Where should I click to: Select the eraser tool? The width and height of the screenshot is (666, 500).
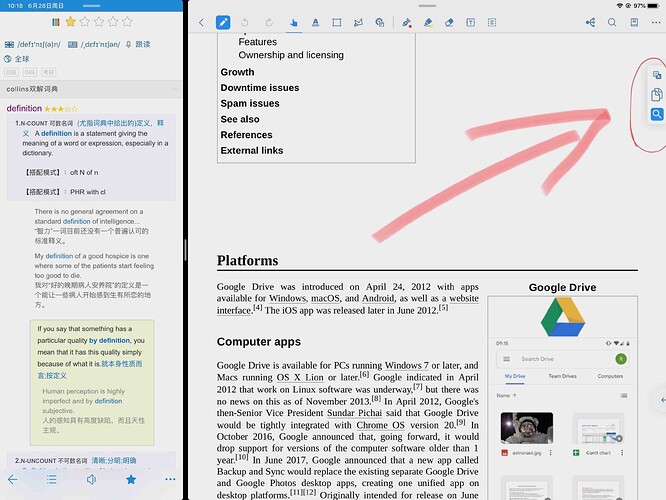pos(449,23)
